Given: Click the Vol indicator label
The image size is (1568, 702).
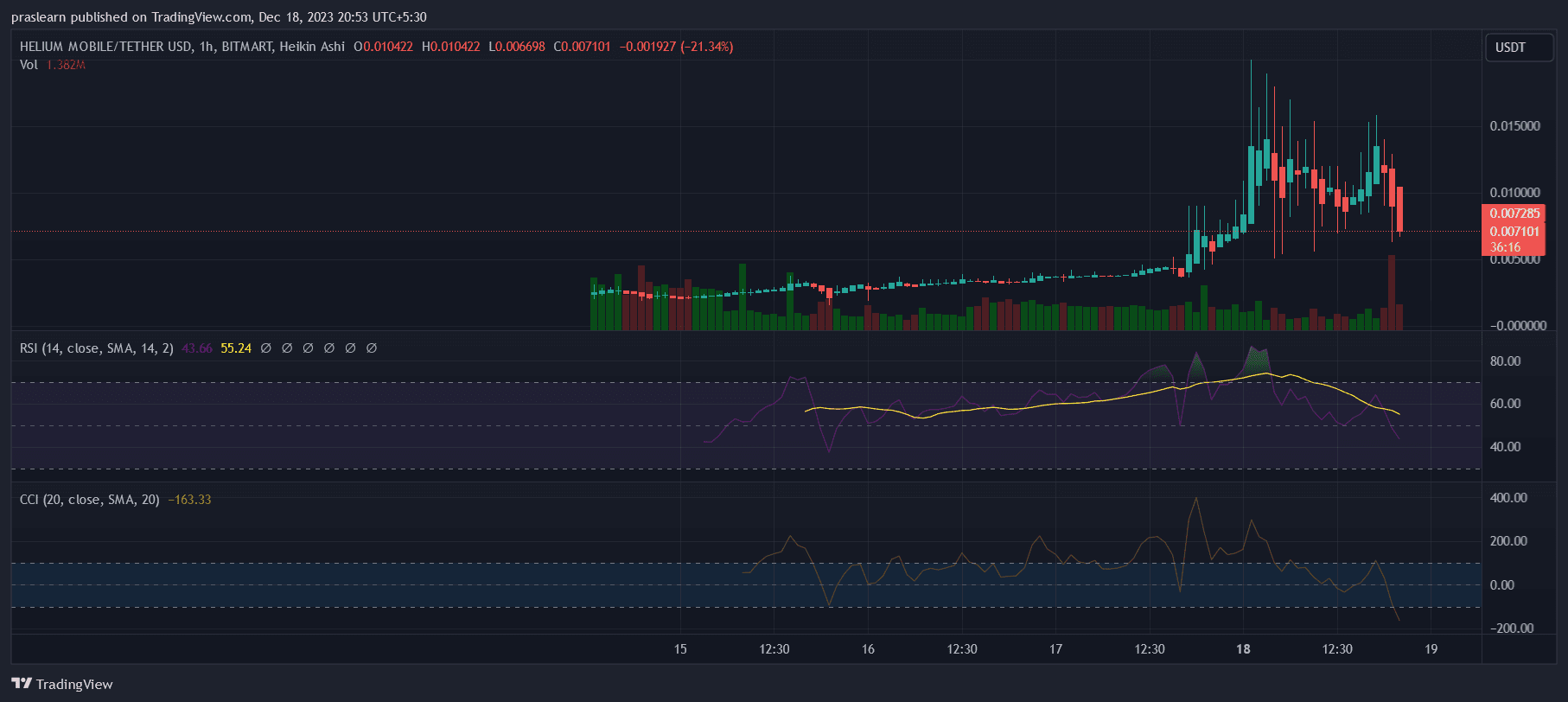Looking at the screenshot, I should tap(29, 65).
